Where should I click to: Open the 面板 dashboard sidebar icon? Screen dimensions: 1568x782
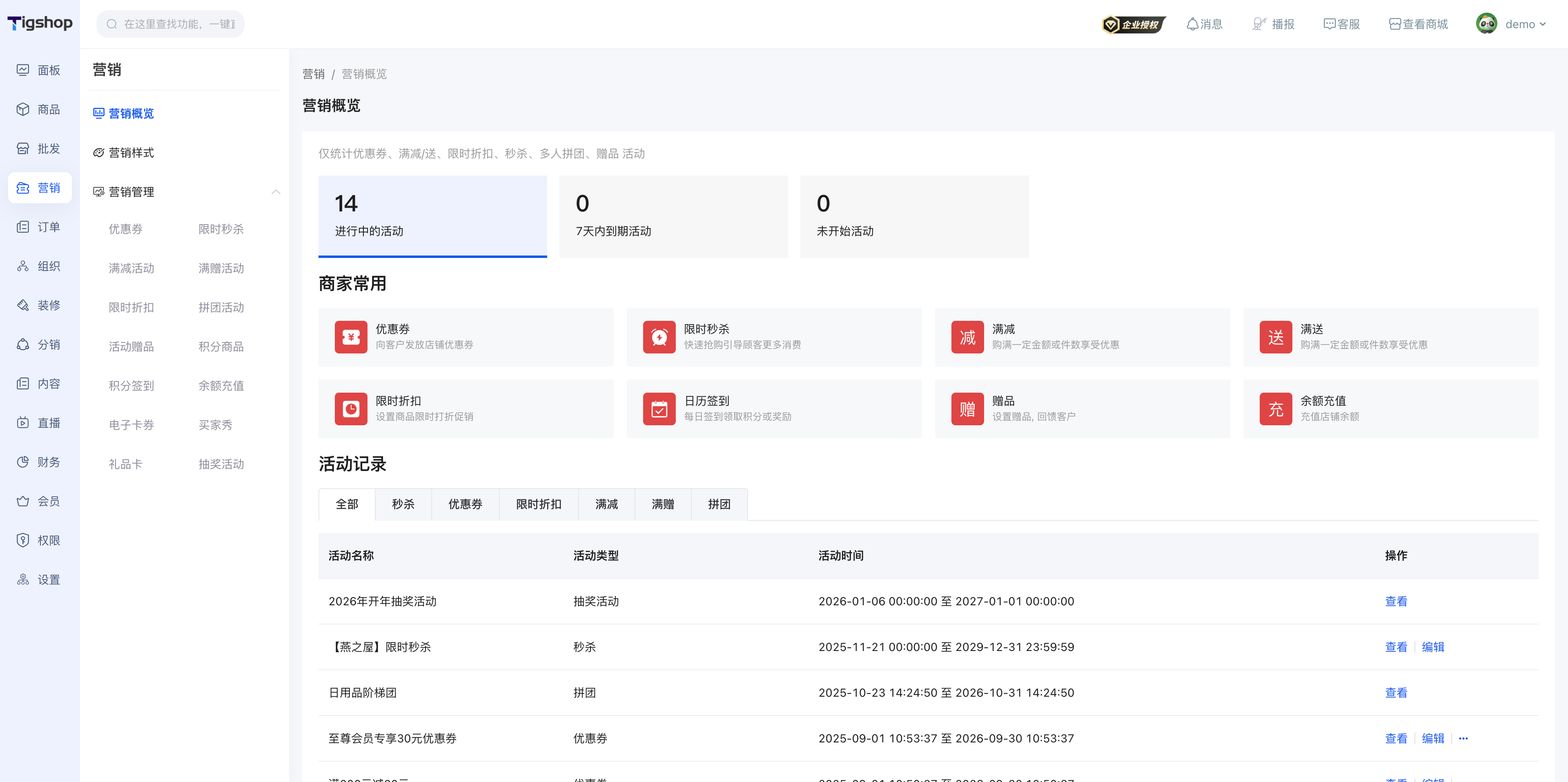click(x=22, y=70)
